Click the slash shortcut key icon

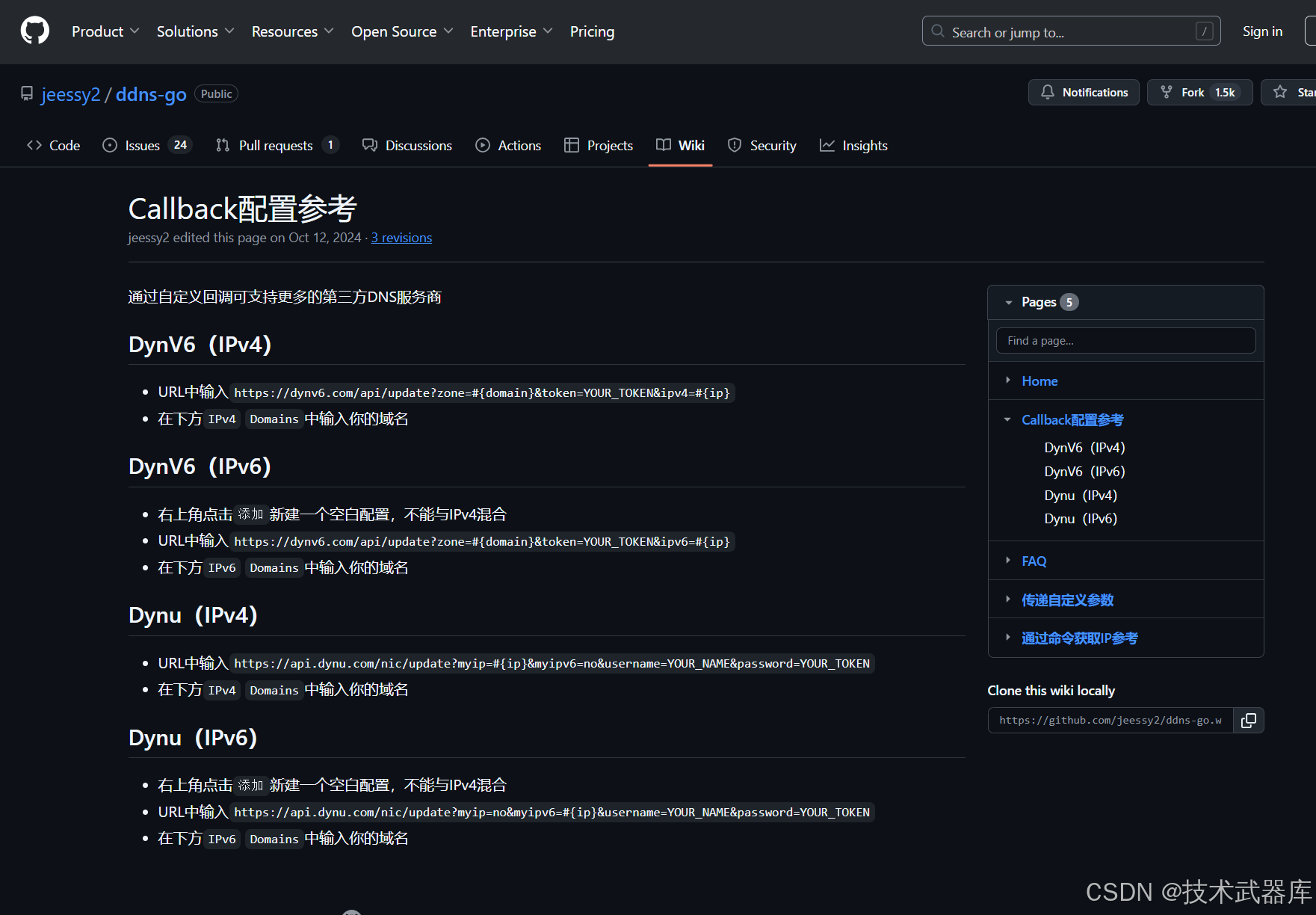pyautogui.click(x=1203, y=31)
